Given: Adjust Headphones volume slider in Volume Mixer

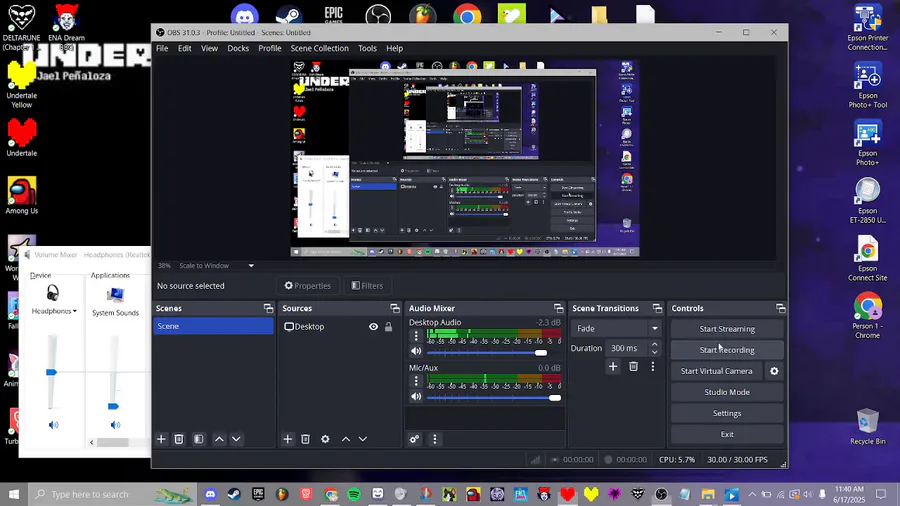Looking at the screenshot, I should tap(52, 372).
